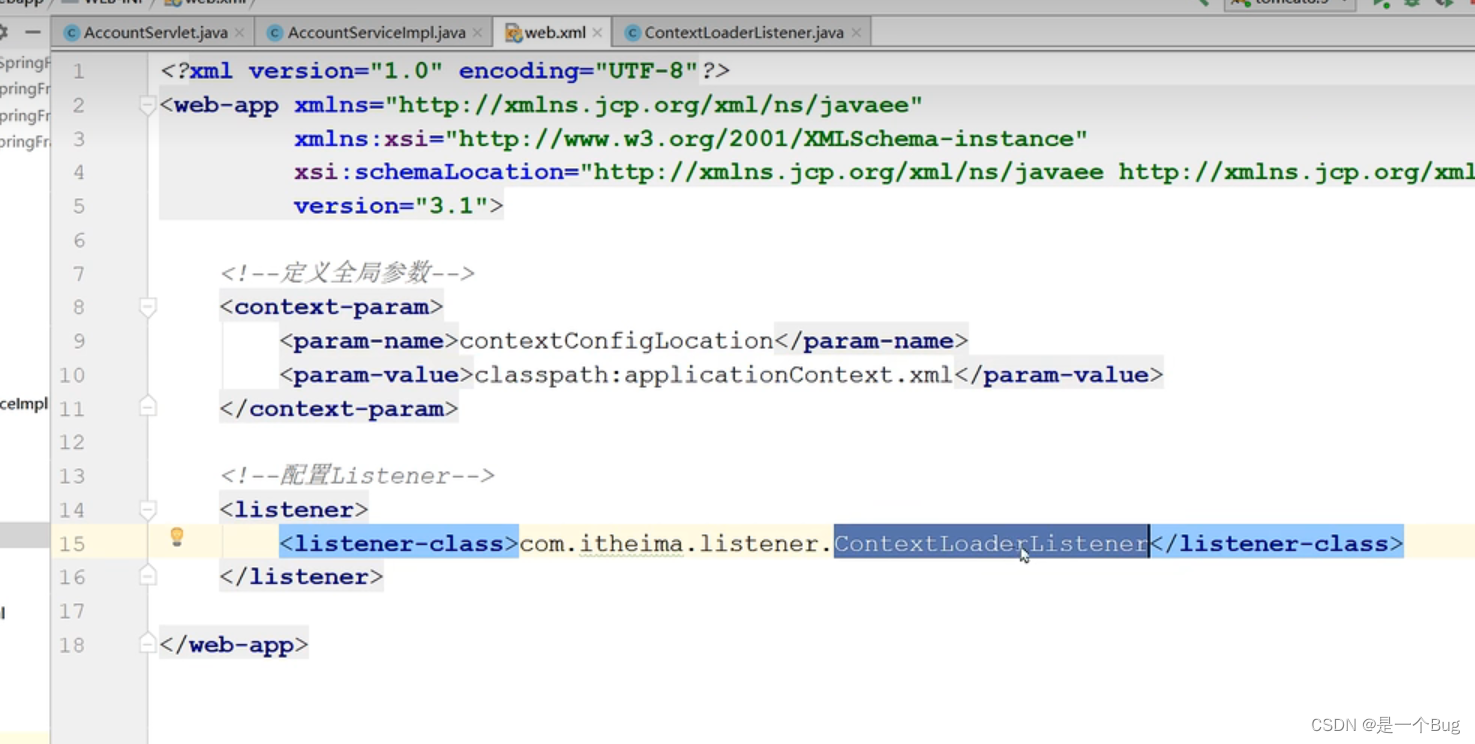Click the closing context-param tag
Screen dimensions: 1475x744
tap(339, 408)
